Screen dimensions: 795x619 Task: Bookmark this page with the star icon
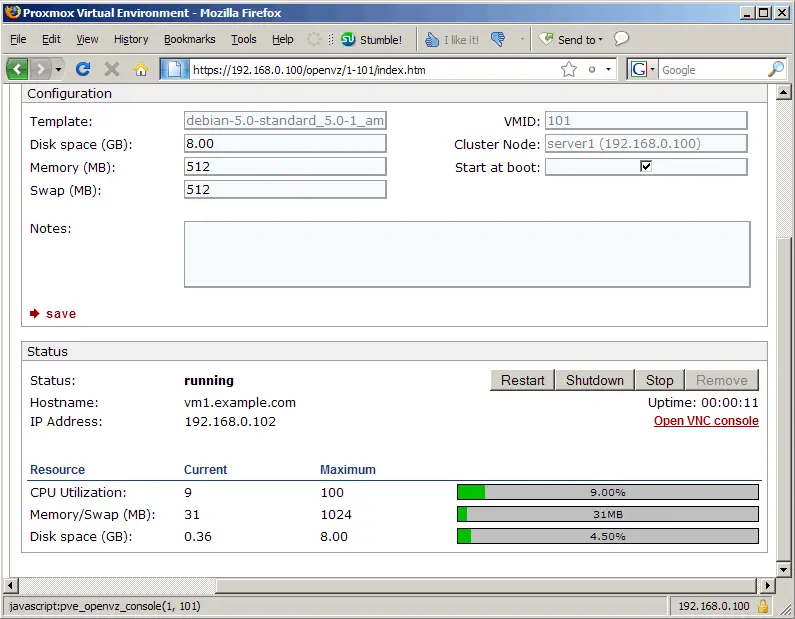pyautogui.click(x=568, y=69)
